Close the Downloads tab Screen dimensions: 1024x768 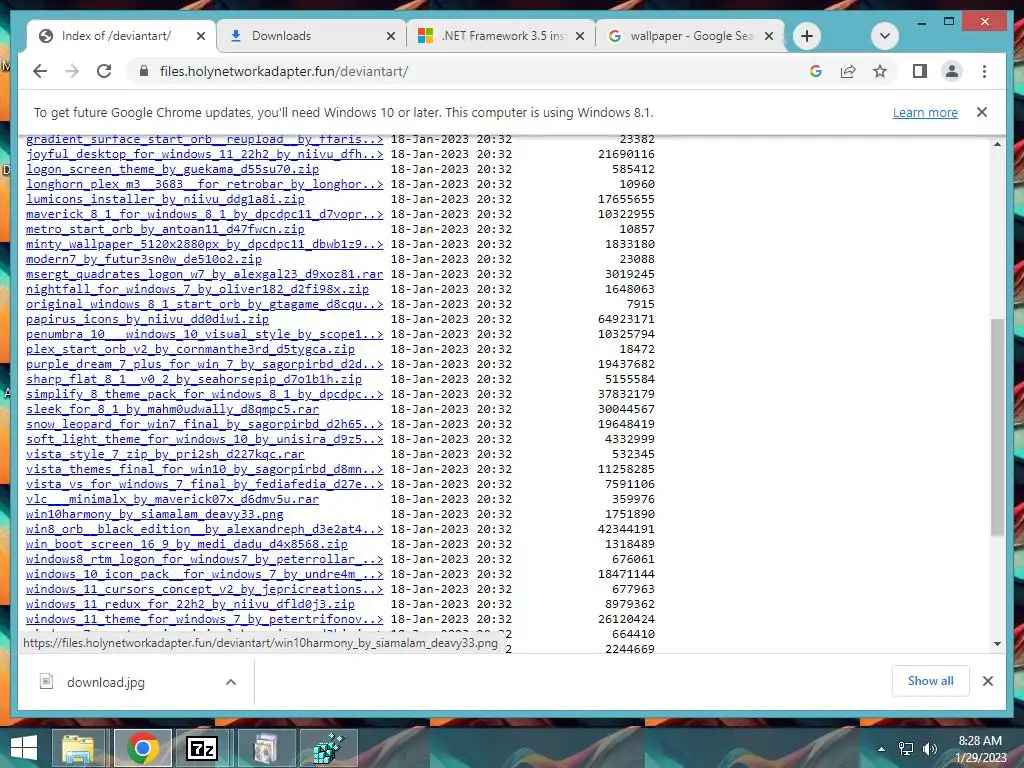[x=391, y=36]
